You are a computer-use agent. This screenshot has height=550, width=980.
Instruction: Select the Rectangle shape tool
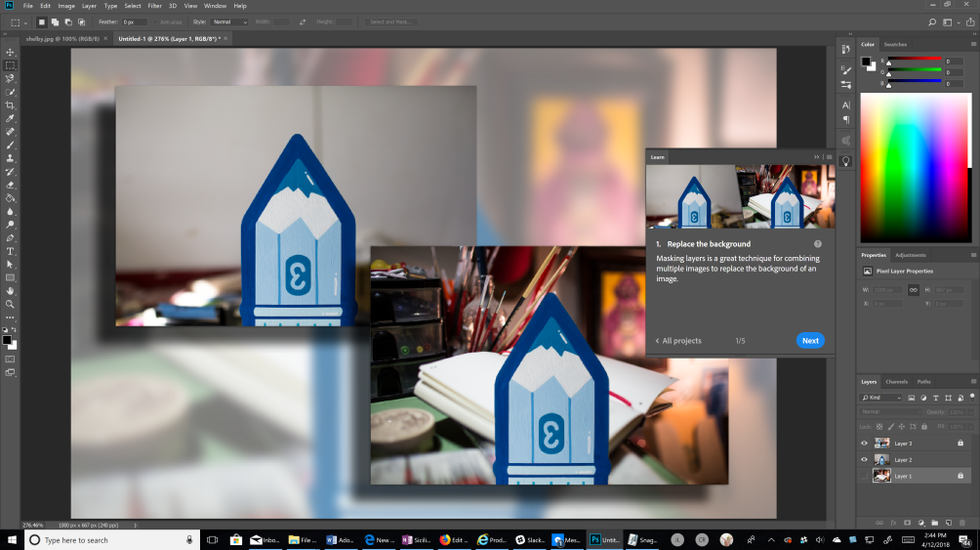10,278
